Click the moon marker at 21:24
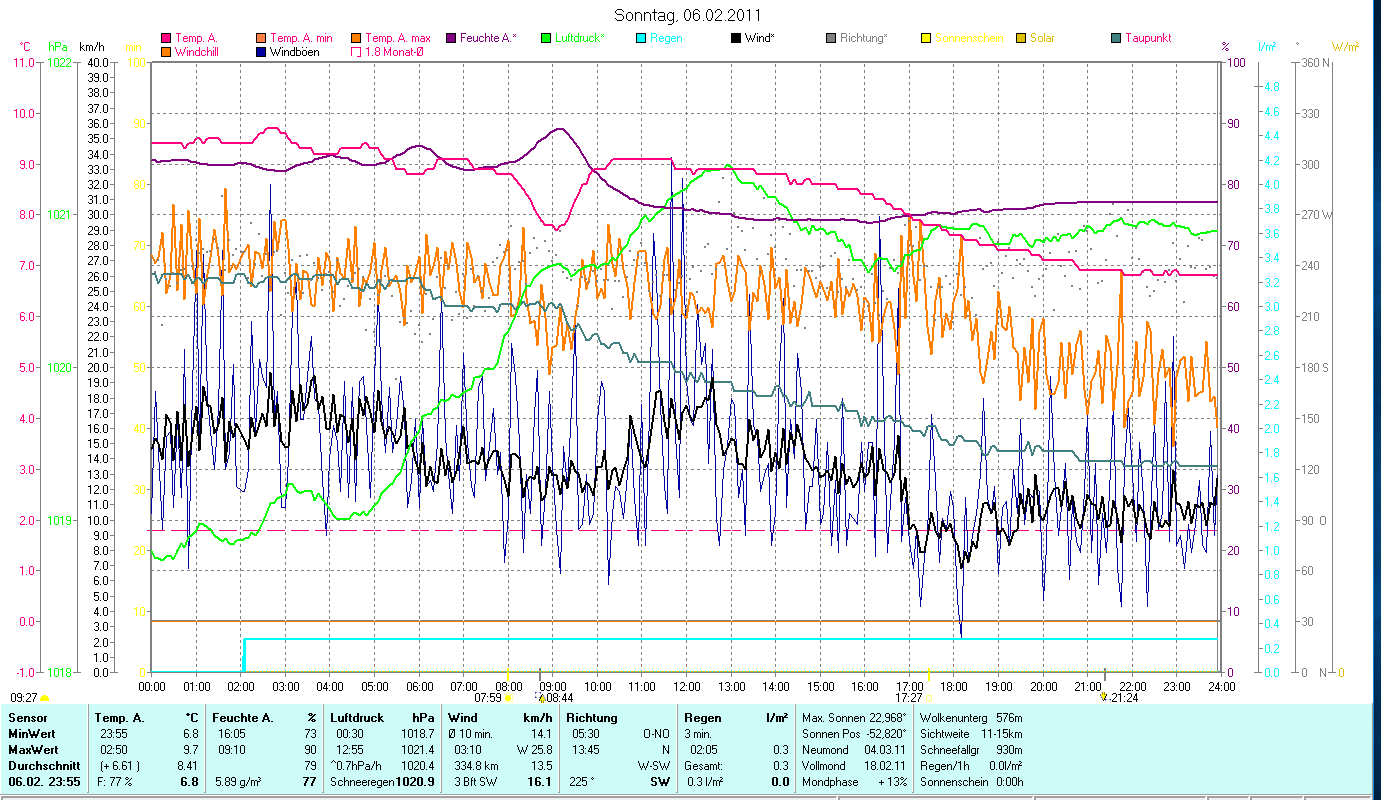The height and width of the screenshot is (800, 1381). click(1104, 697)
